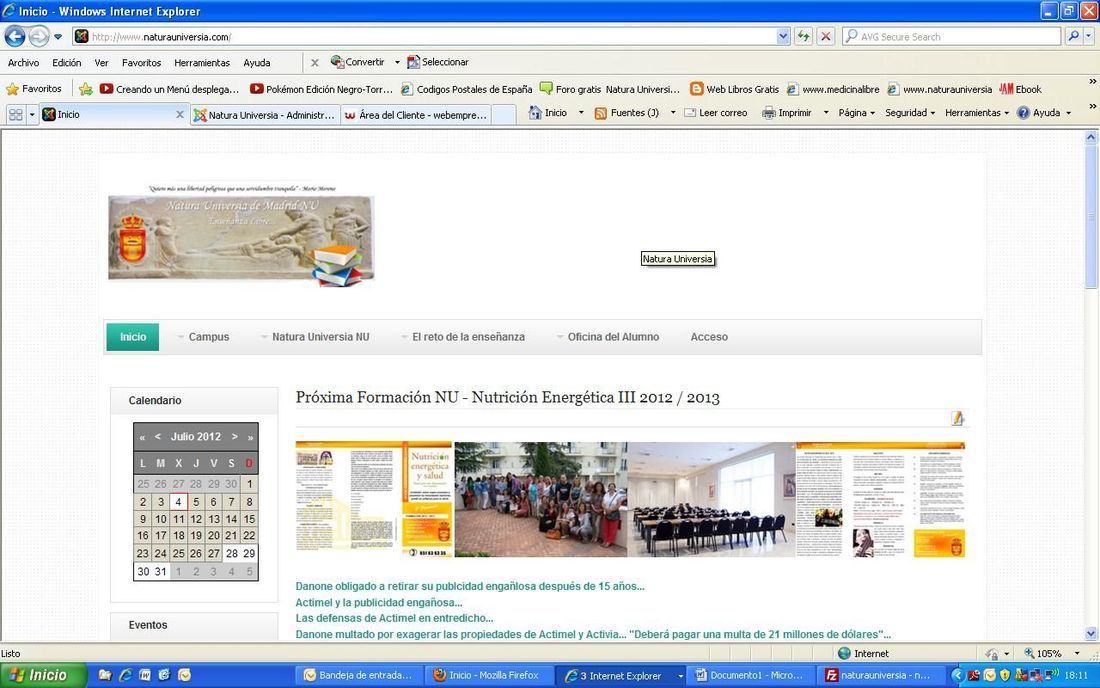Jump to next year in calendar
Screen dimensions: 1100x688
point(250,437)
